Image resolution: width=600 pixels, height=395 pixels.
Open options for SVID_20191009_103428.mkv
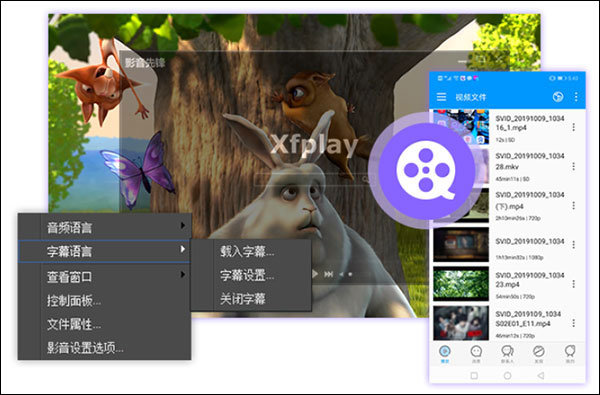pyautogui.click(x=573, y=166)
